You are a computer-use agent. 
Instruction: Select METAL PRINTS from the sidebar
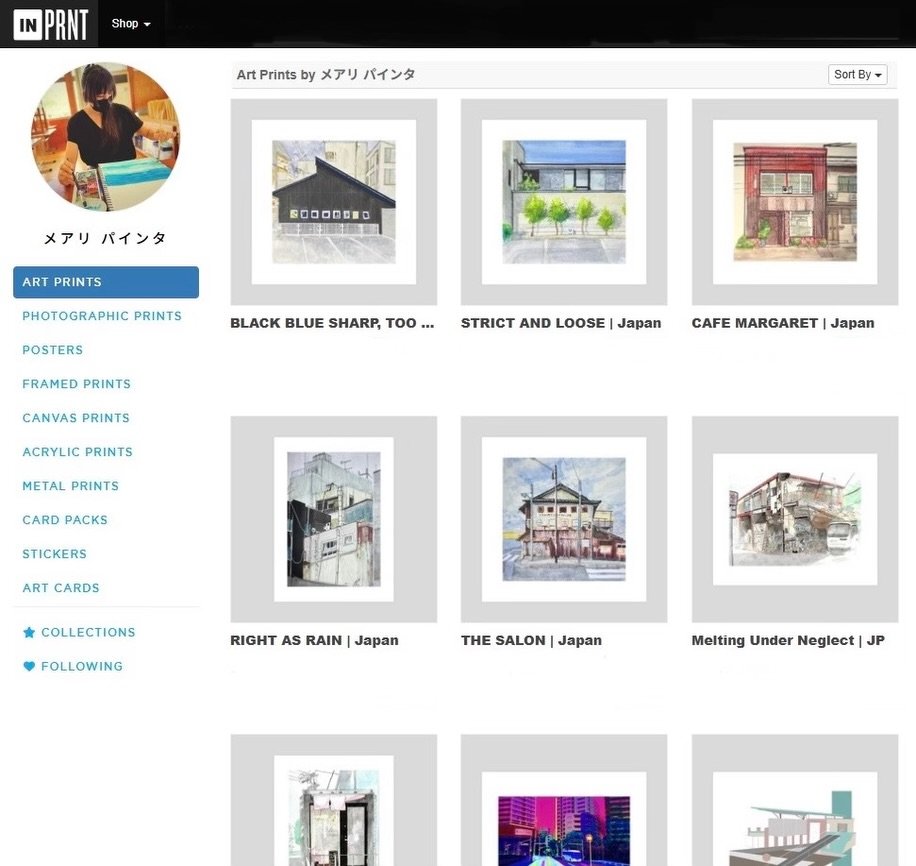pyautogui.click(x=70, y=485)
